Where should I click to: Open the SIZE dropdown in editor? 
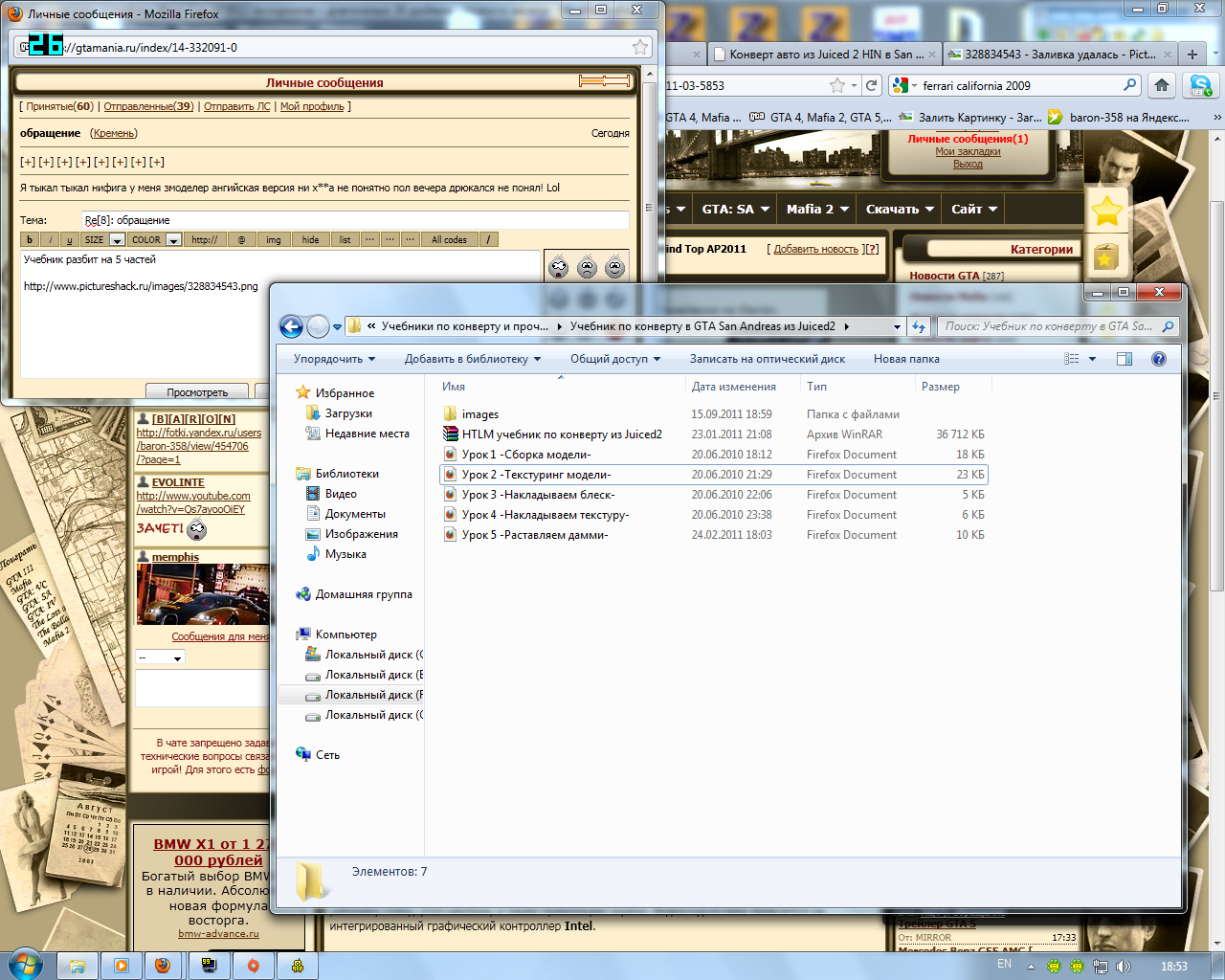click(x=103, y=239)
